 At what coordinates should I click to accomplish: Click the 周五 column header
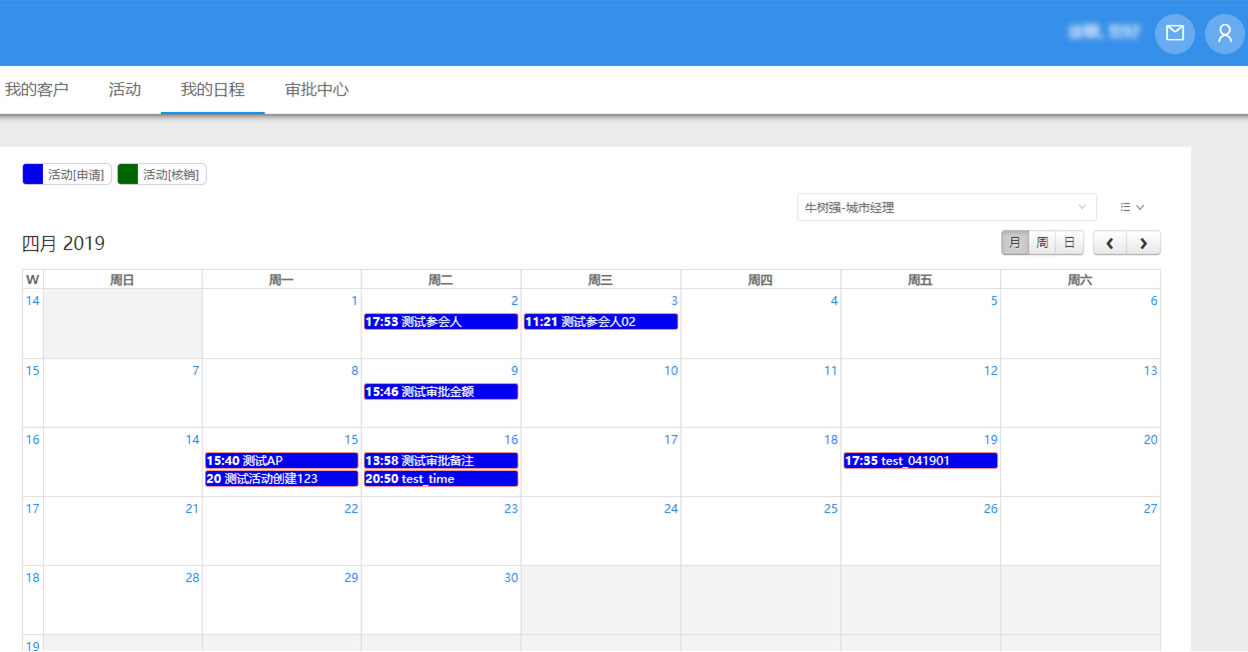(921, 280)
